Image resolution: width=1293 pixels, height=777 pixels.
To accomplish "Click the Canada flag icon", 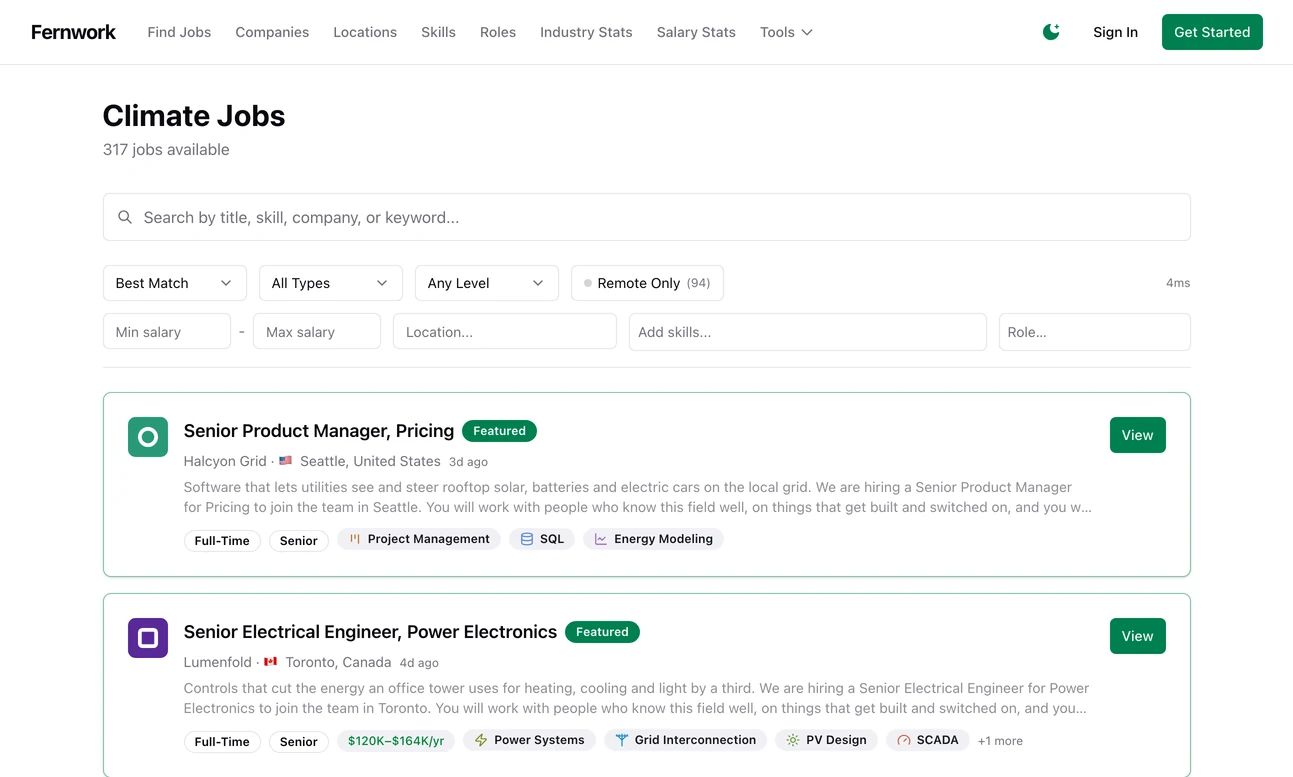I will [271, 662].
